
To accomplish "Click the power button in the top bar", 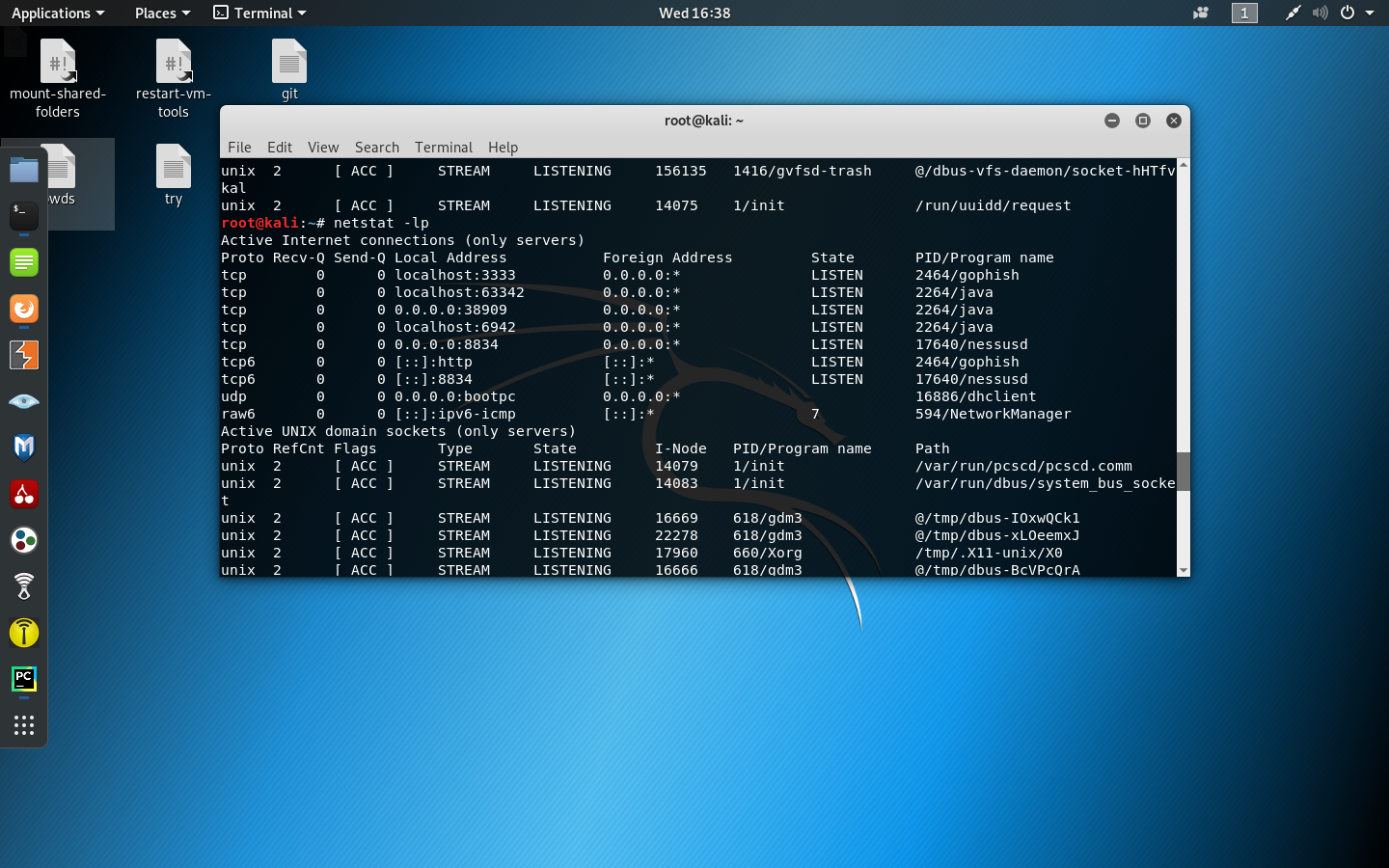I will pyautogui.click(x=1348, y=13).
